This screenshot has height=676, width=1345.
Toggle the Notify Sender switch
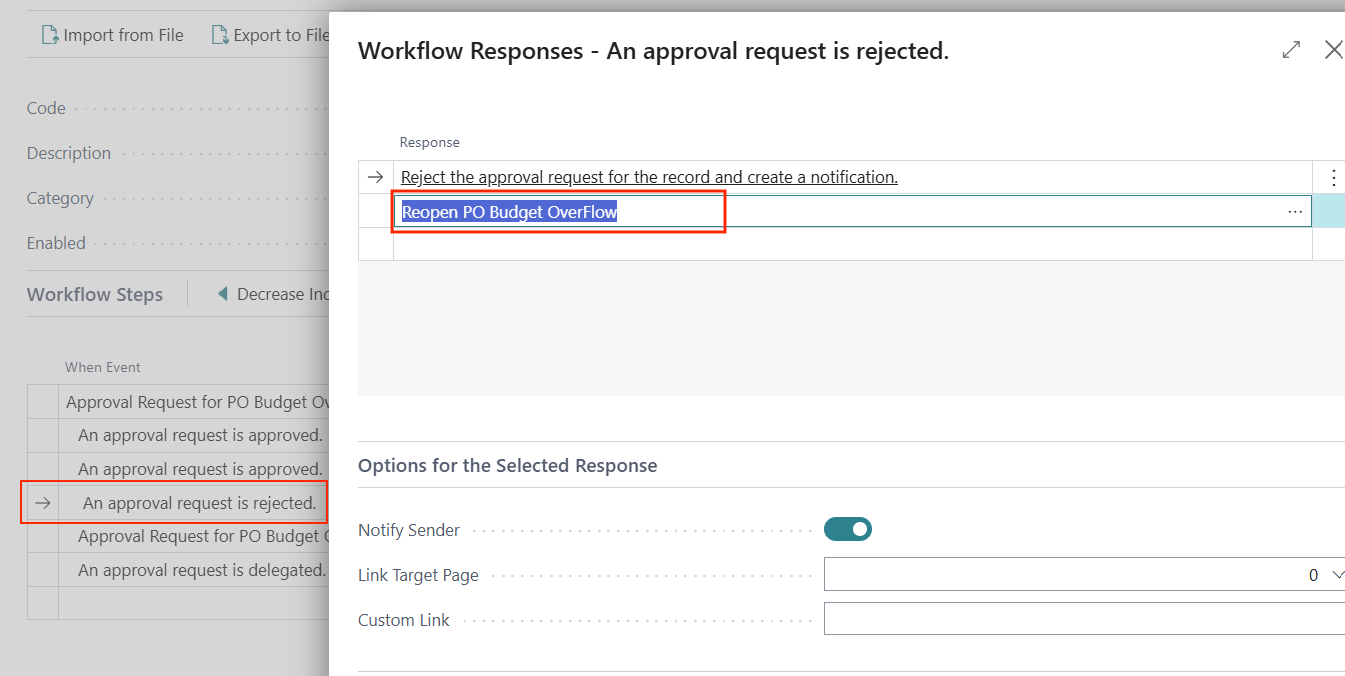pyautogui.click(x=847, y=529)
